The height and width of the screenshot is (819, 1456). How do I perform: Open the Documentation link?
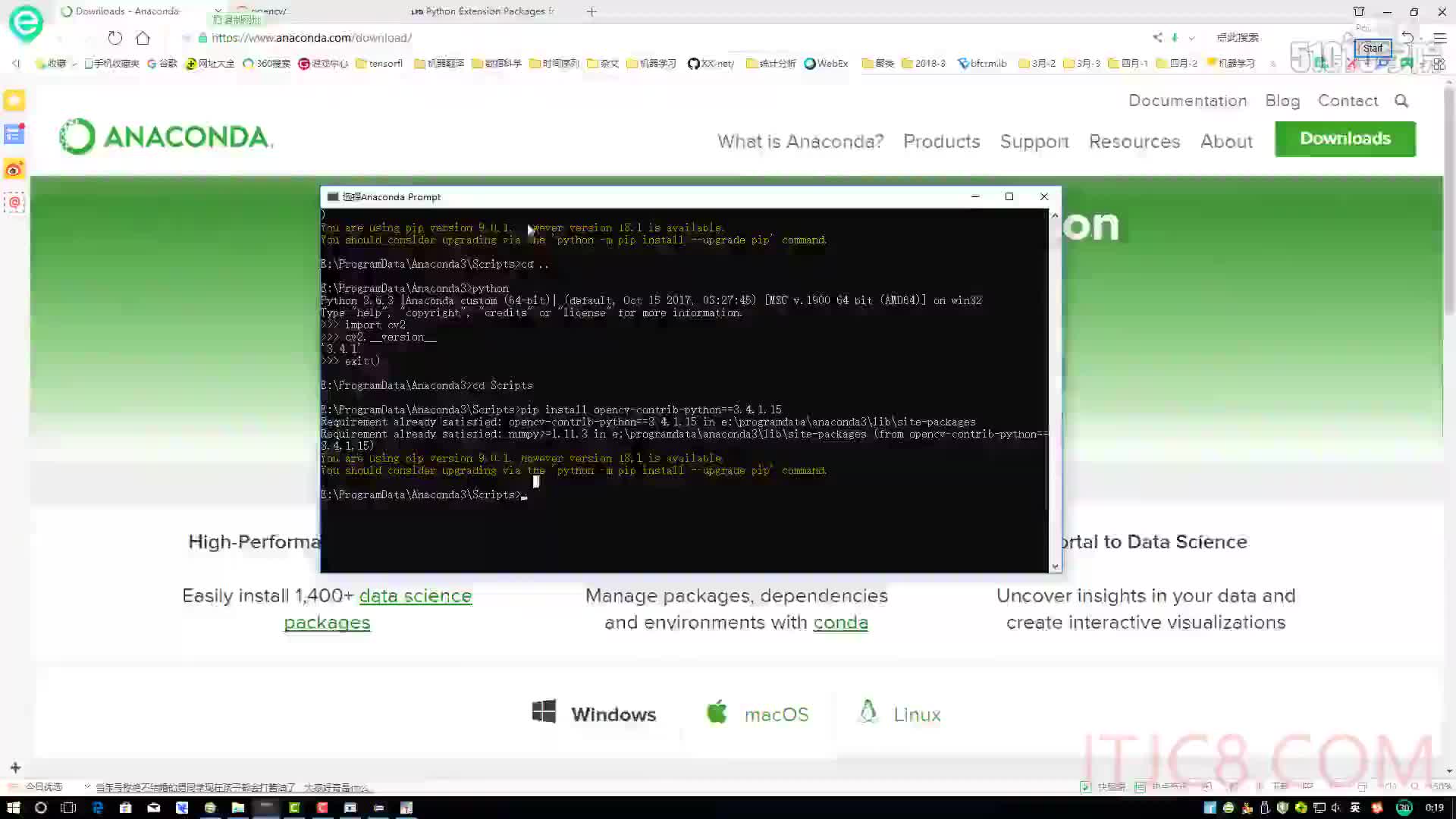point(1188,101)
